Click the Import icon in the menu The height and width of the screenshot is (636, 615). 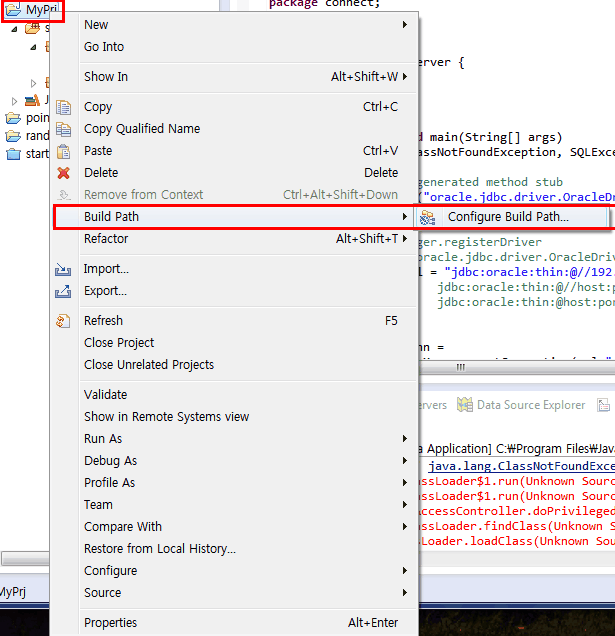click(63, 269)
